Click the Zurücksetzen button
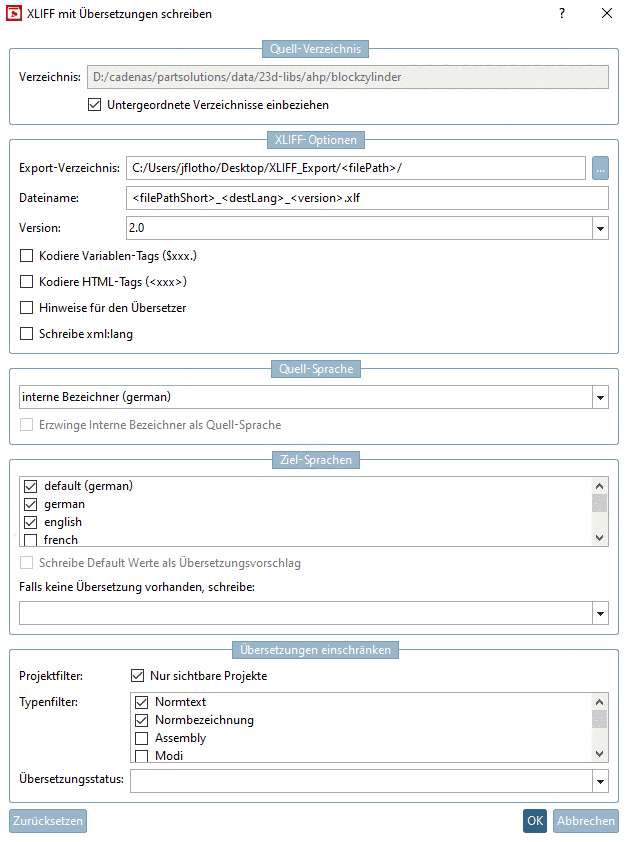Screen dimensions: 627x842 48,821
